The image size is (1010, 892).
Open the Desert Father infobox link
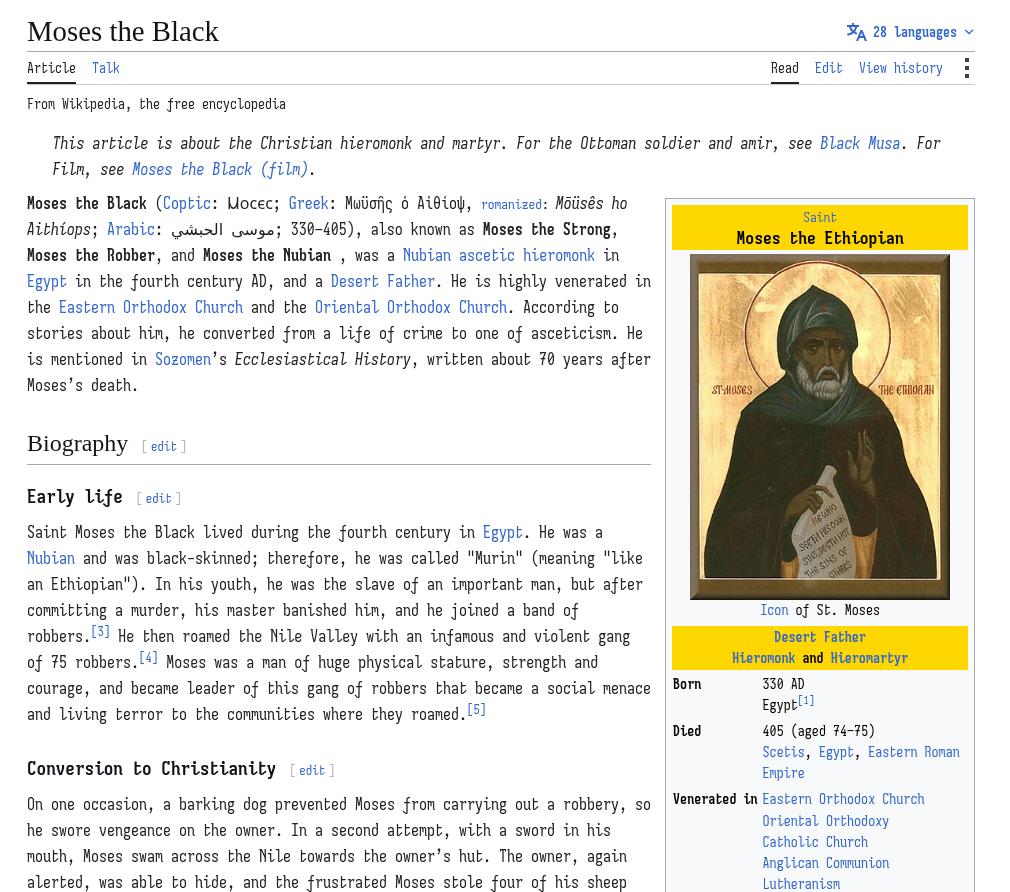click(x=819, y=637)
